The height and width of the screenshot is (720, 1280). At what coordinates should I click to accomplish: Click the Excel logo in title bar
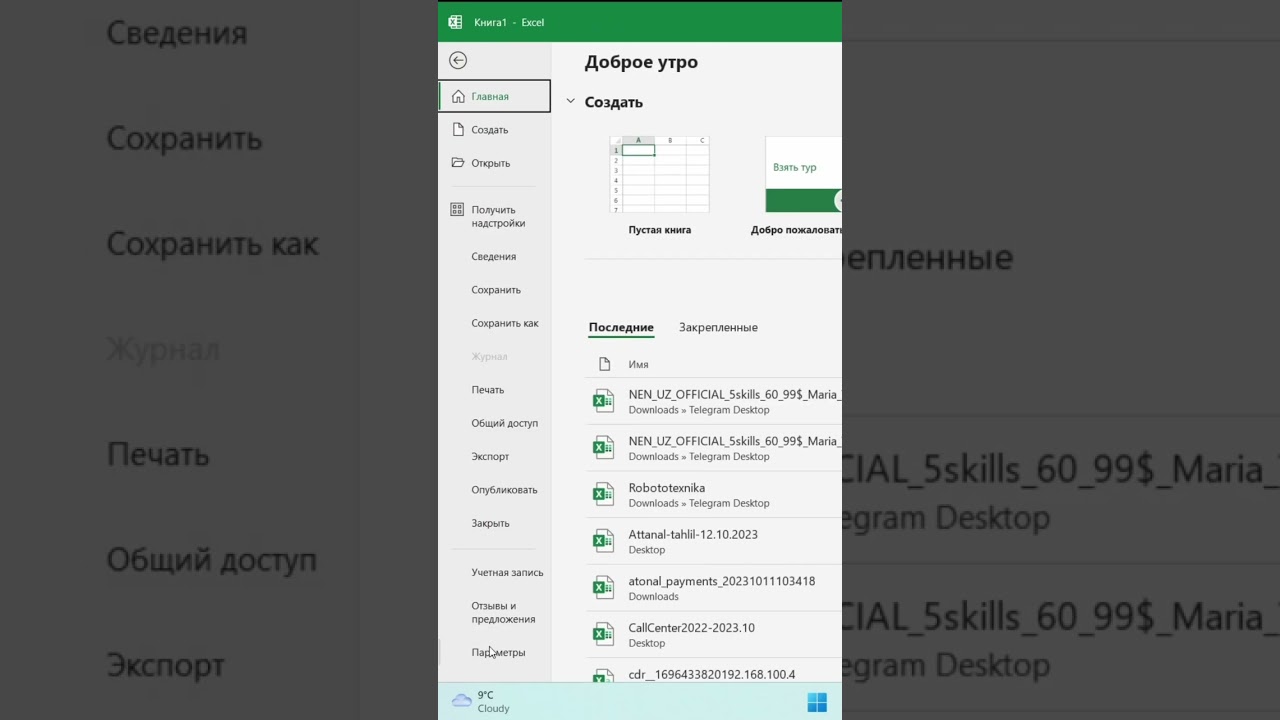pyautogui.click(x=455, y=22)
